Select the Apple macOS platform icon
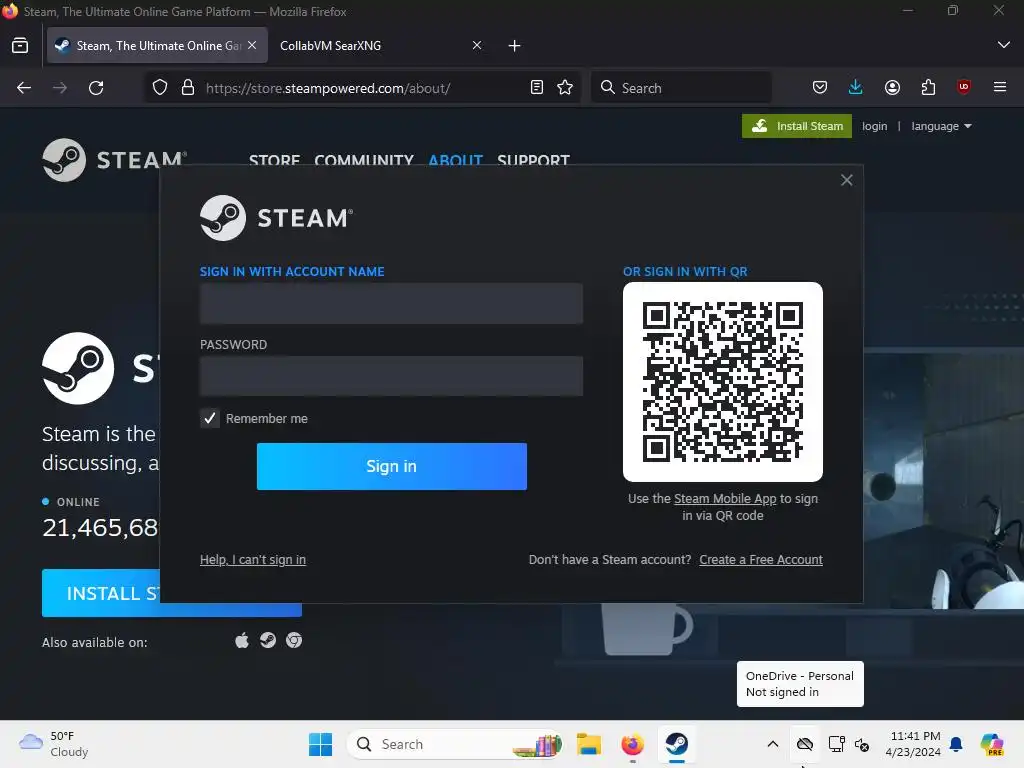Screen dimensions: 1024x768 point(242,641)
